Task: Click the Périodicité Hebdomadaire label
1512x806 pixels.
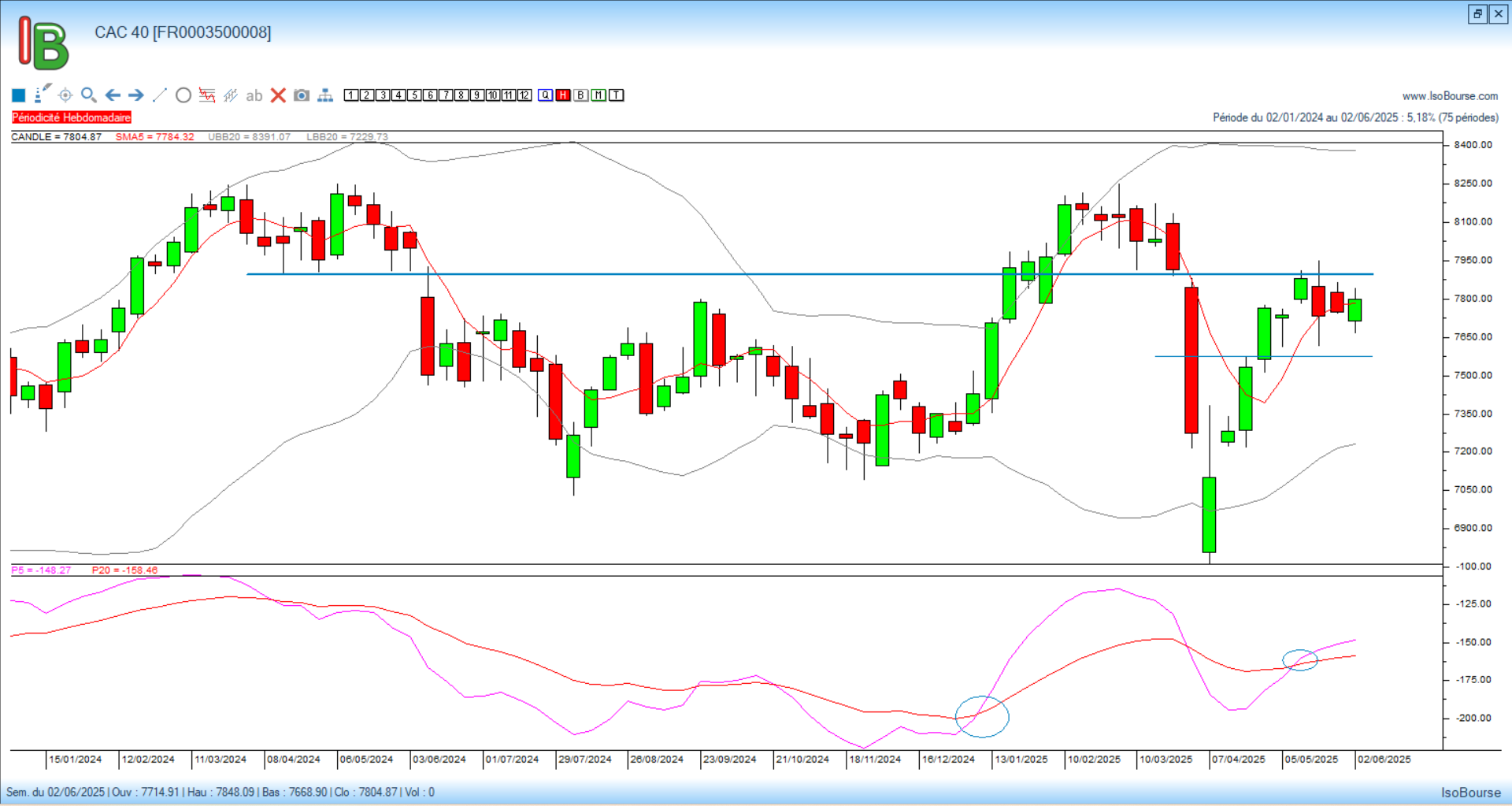Action: 72,117
